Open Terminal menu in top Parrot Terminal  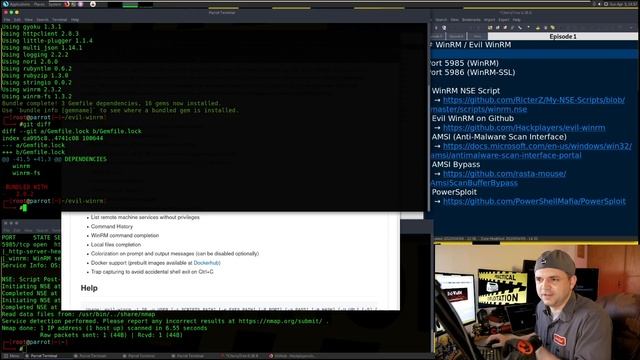[59, 20]
